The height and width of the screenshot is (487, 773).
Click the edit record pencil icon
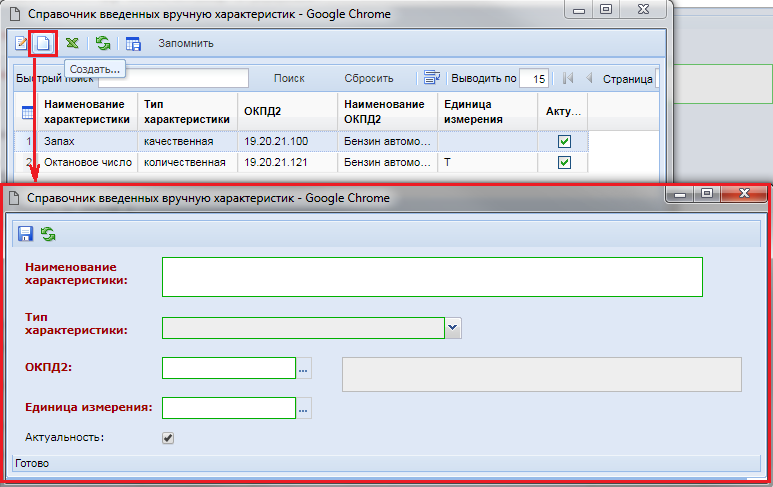click(x=21, y=44)
